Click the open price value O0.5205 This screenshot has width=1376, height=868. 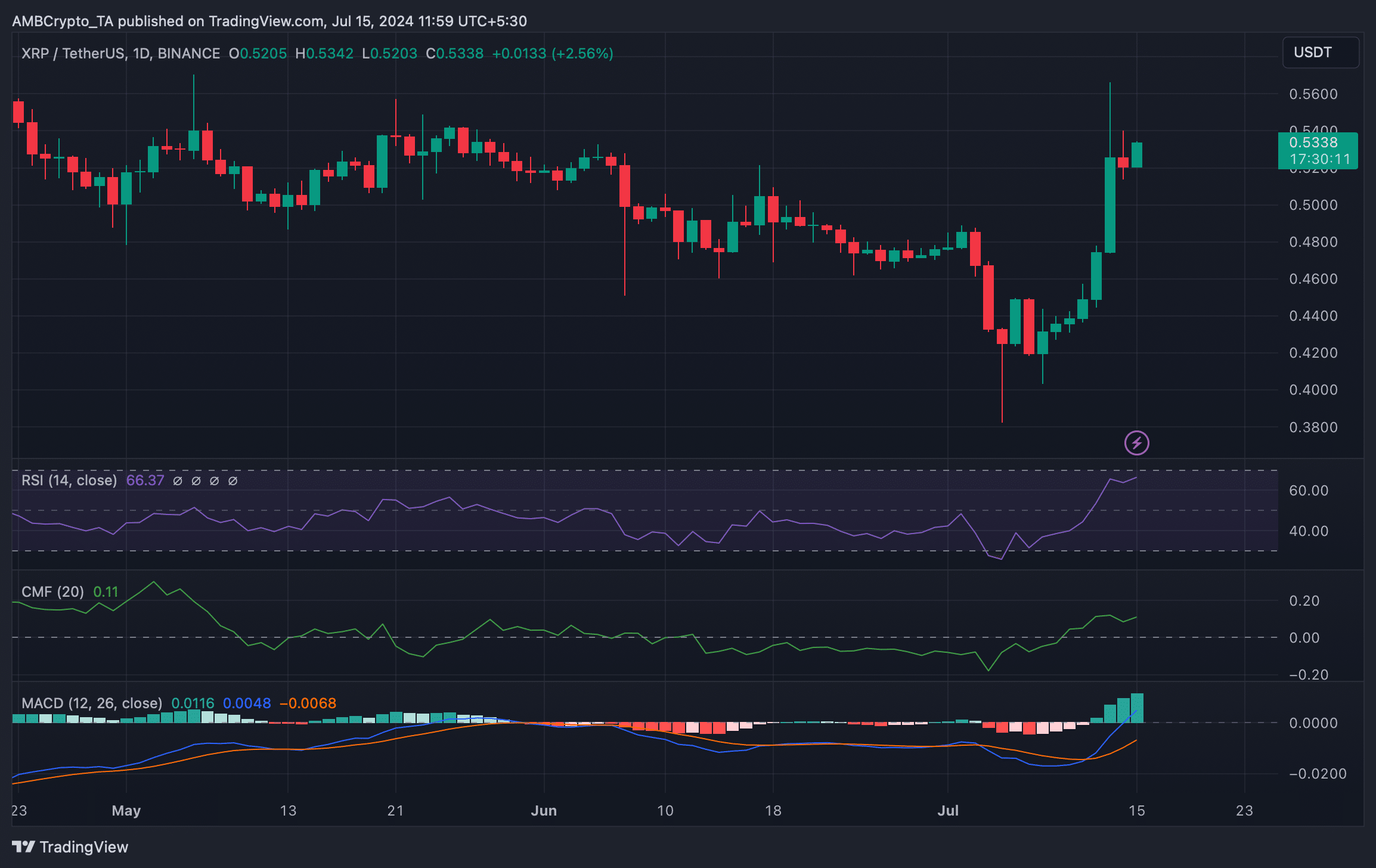tap(258, 54)
